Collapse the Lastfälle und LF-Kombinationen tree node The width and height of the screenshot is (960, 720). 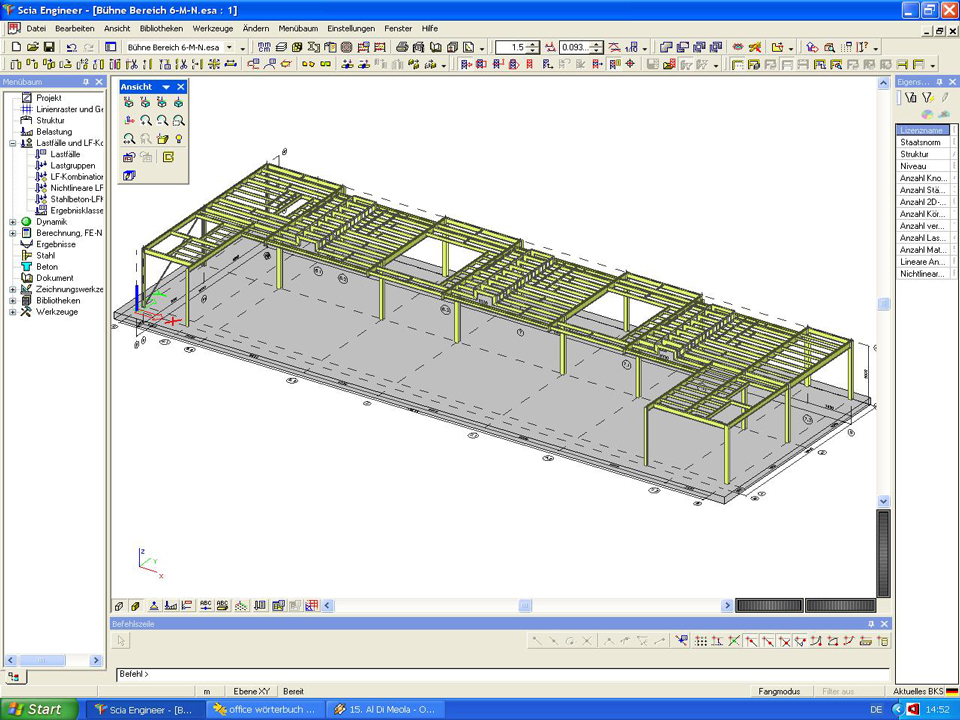click(x=13, y=143)
